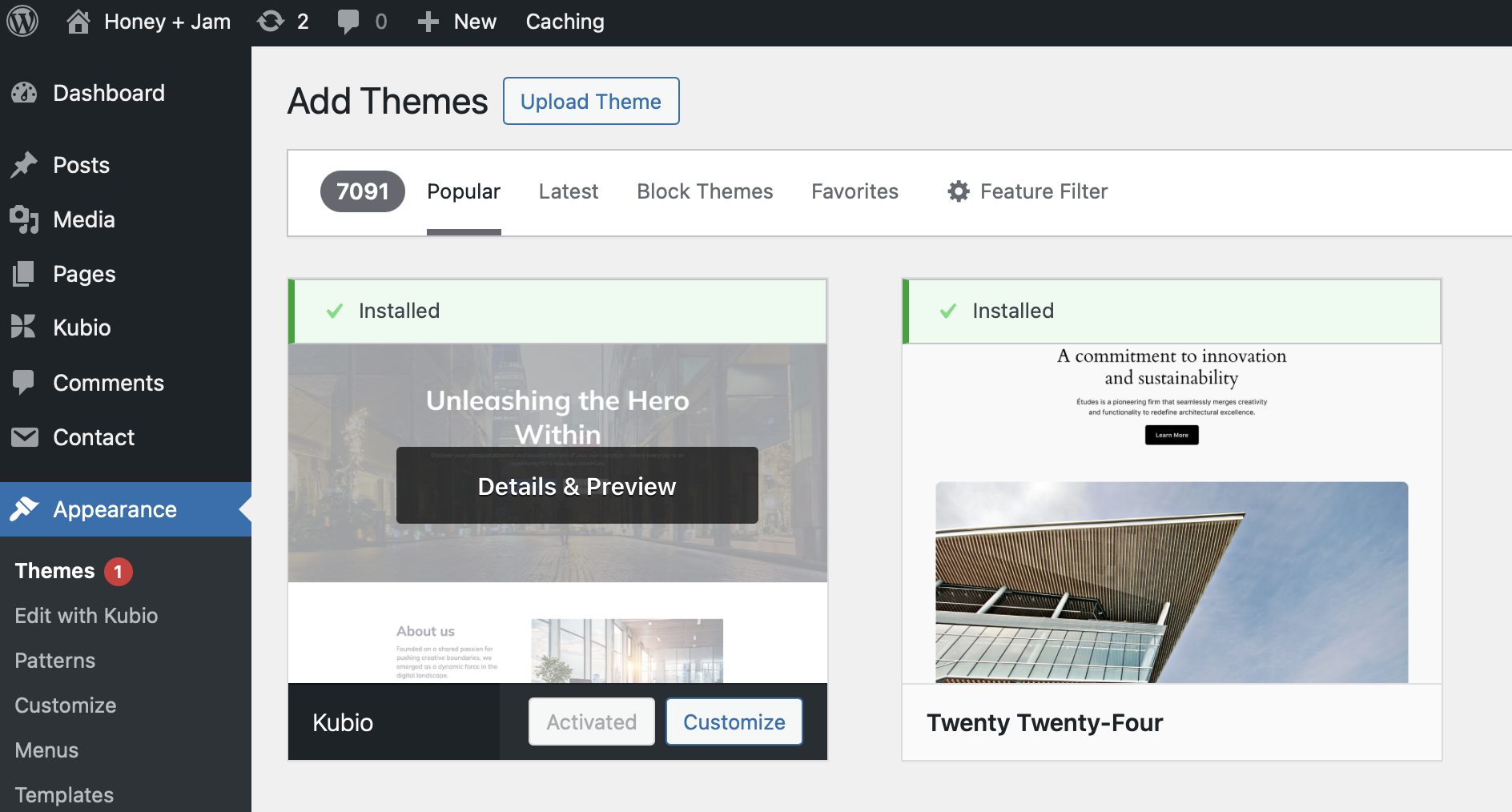Click the Customize button on Kubio card
This screenshot has width=1512, height=812.
click(734, 722)
